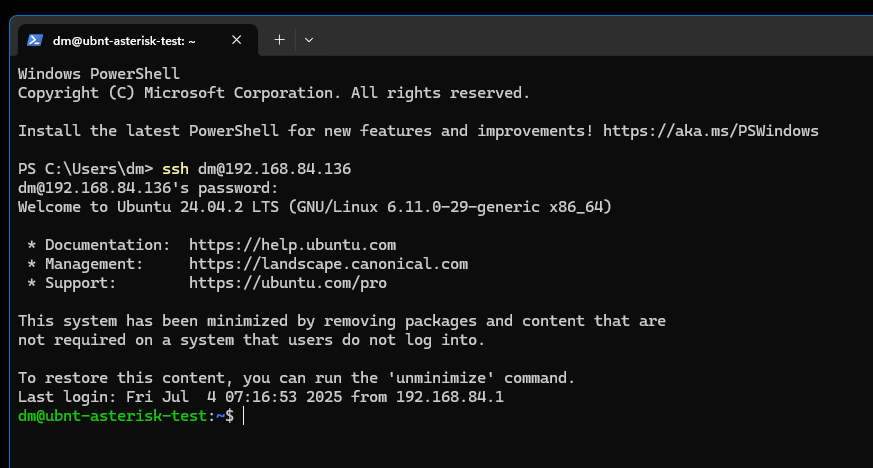The width and height of the screenshot is (873, 468).
Task: Click the 'This system has been minimized' line
Action: pos(342,321)
